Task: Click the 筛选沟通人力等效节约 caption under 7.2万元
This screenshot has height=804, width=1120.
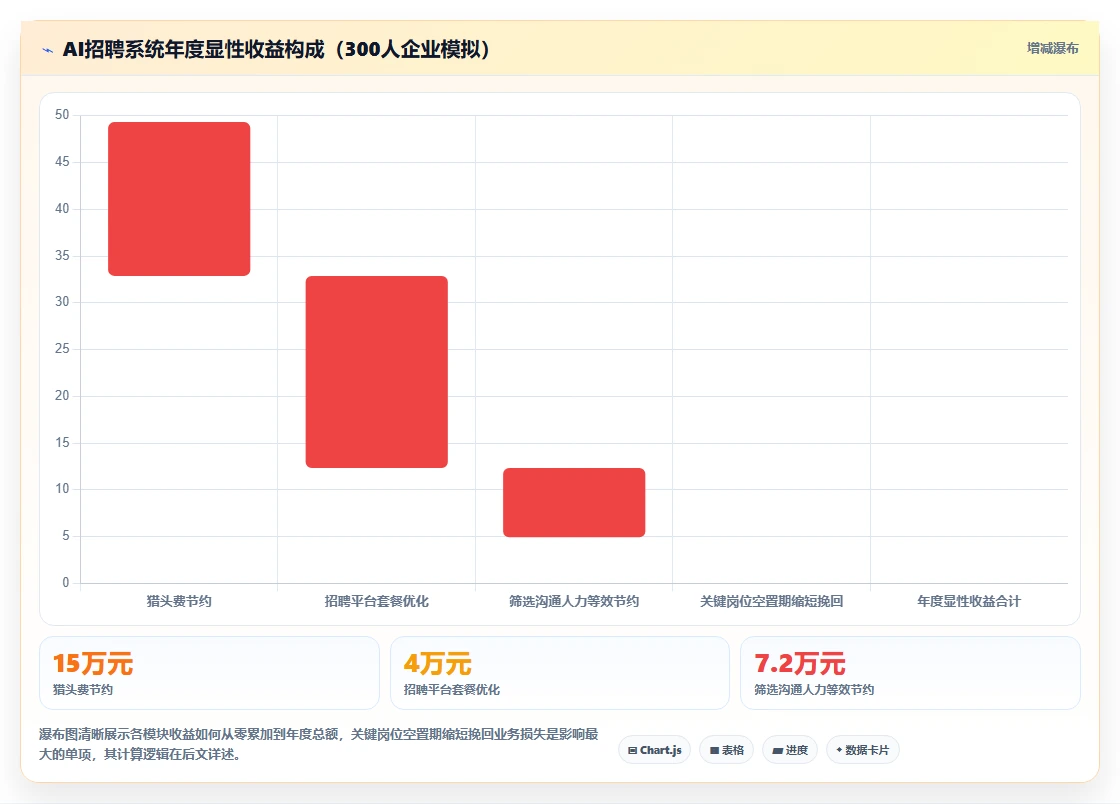Action: (x=814, y=690)
